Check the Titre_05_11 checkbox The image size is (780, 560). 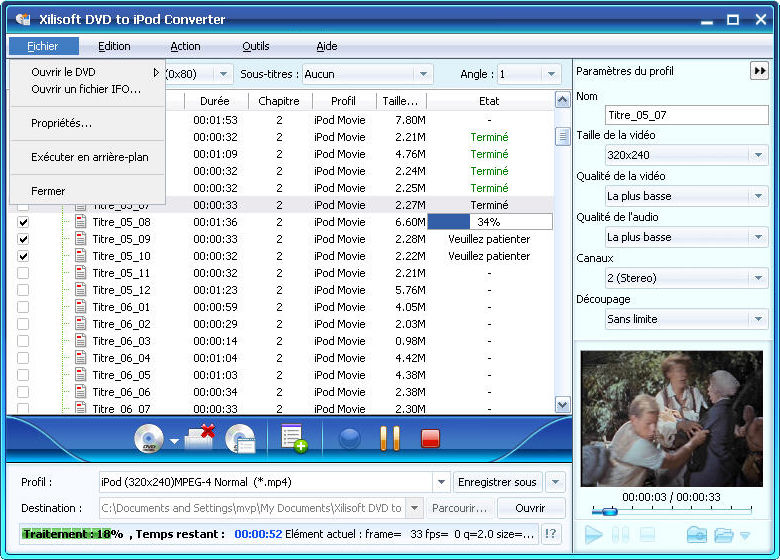tap(23, 273)
